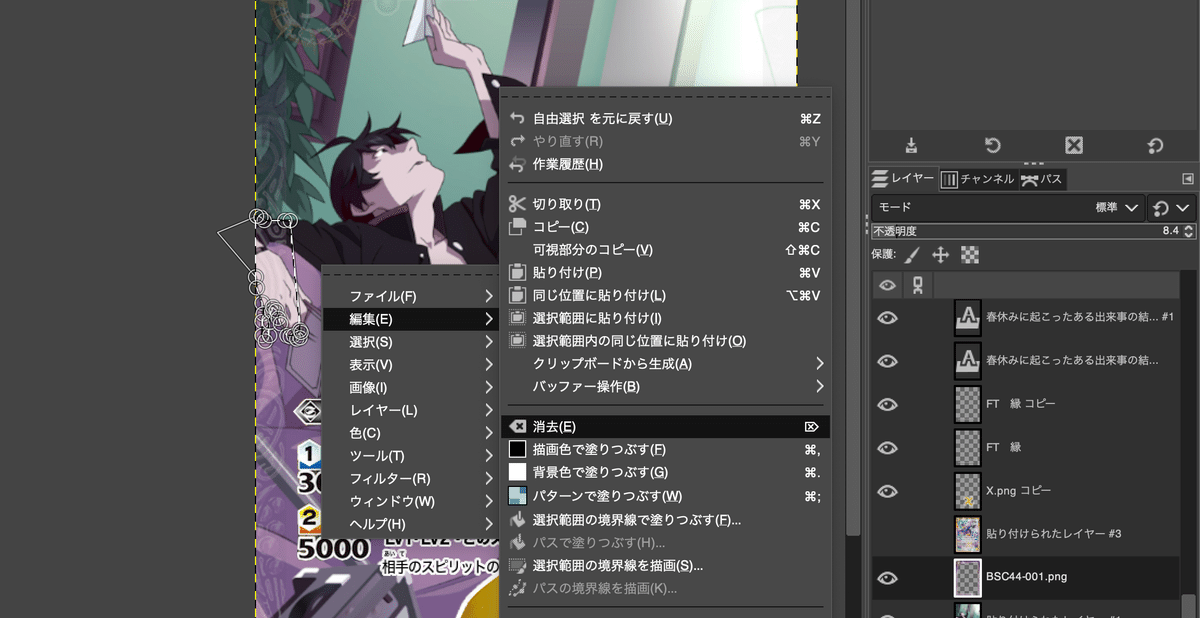
Task: Click the bucket icon for 選択範囲の境界線で塗りつぶす
Action: [x=517, y=520]
